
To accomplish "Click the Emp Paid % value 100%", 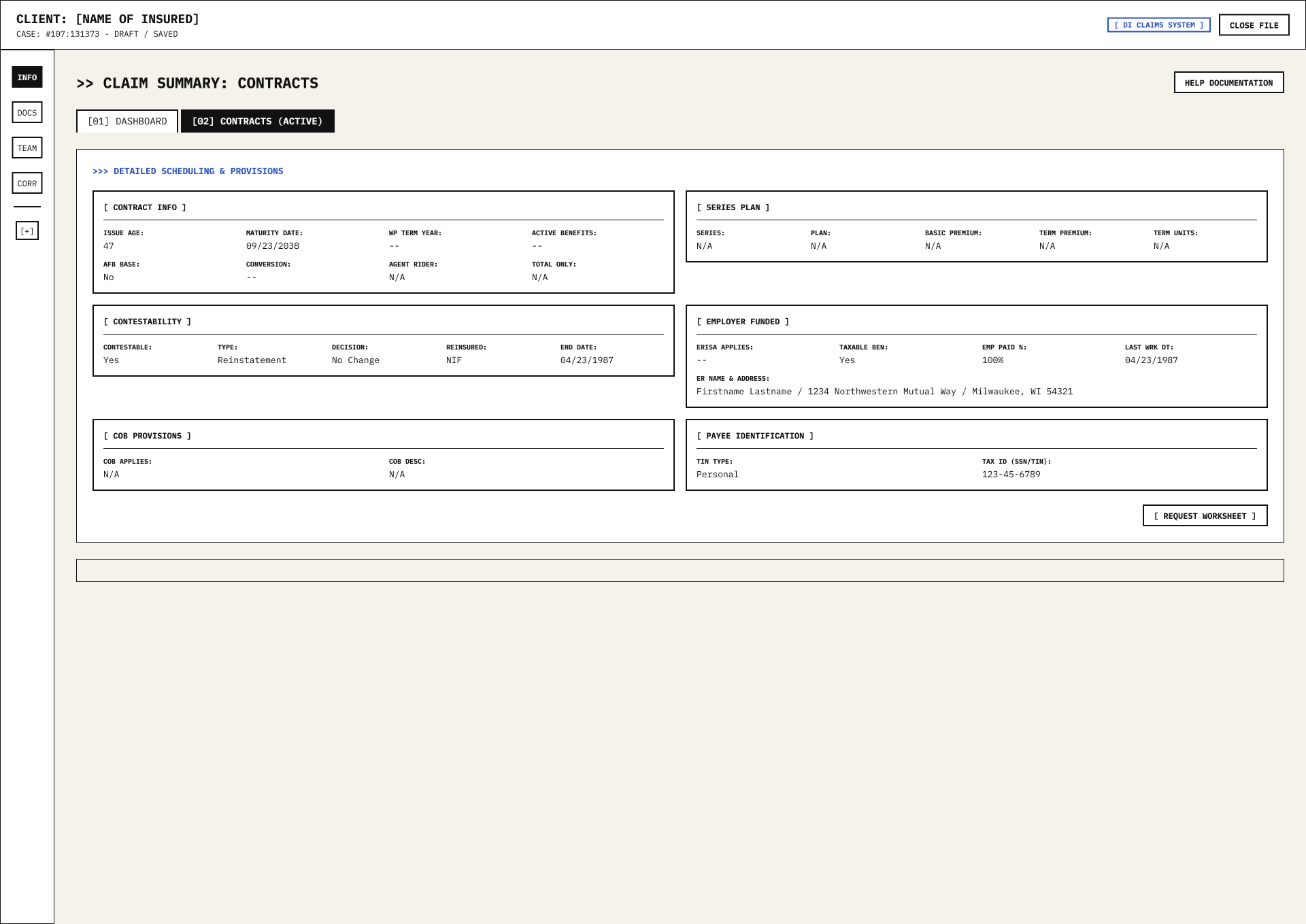I will click(x=993, y=360).
